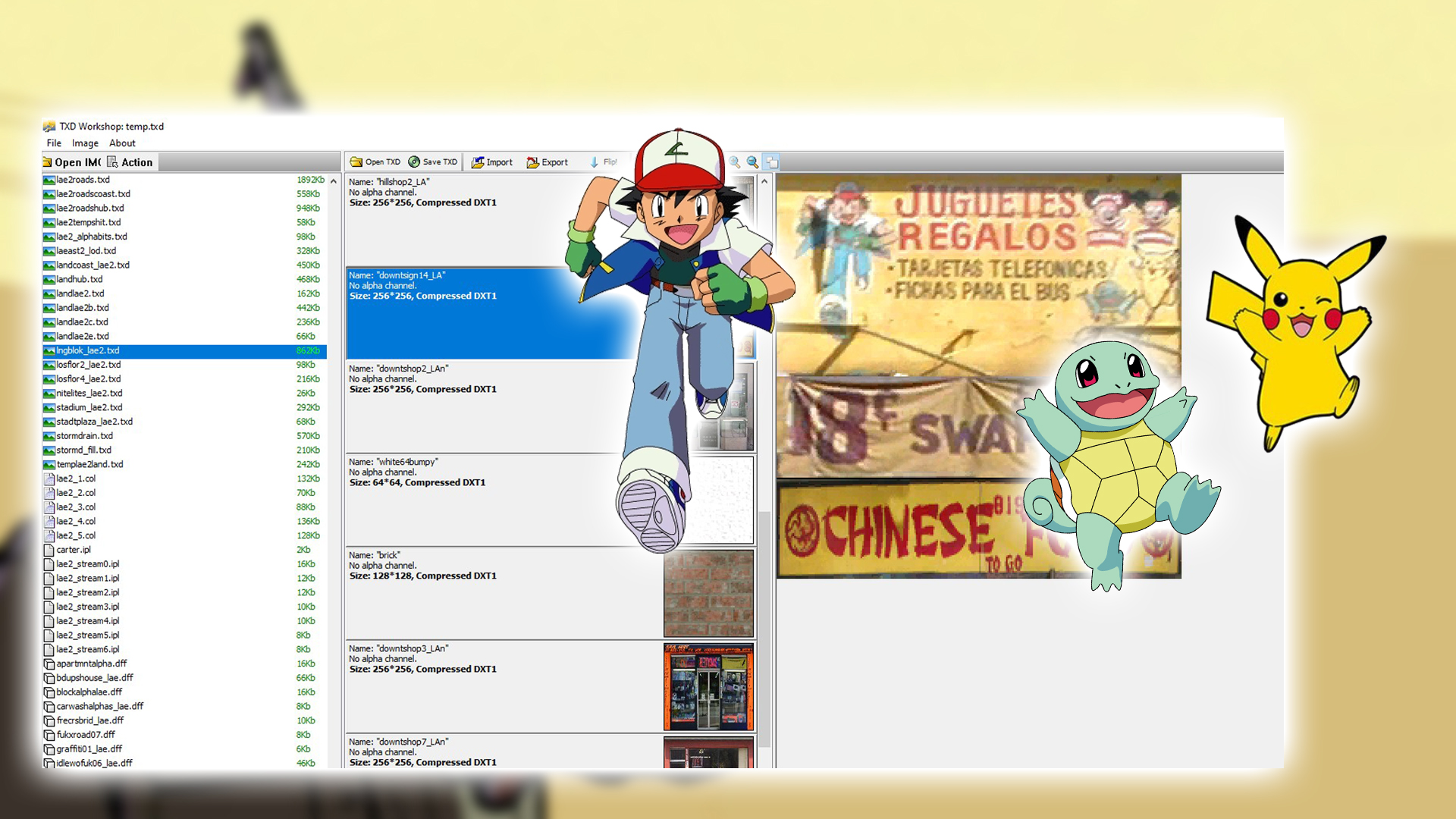Click the Save TXD disc icon
Screen dimensions: 1456x819
[414, 162]
